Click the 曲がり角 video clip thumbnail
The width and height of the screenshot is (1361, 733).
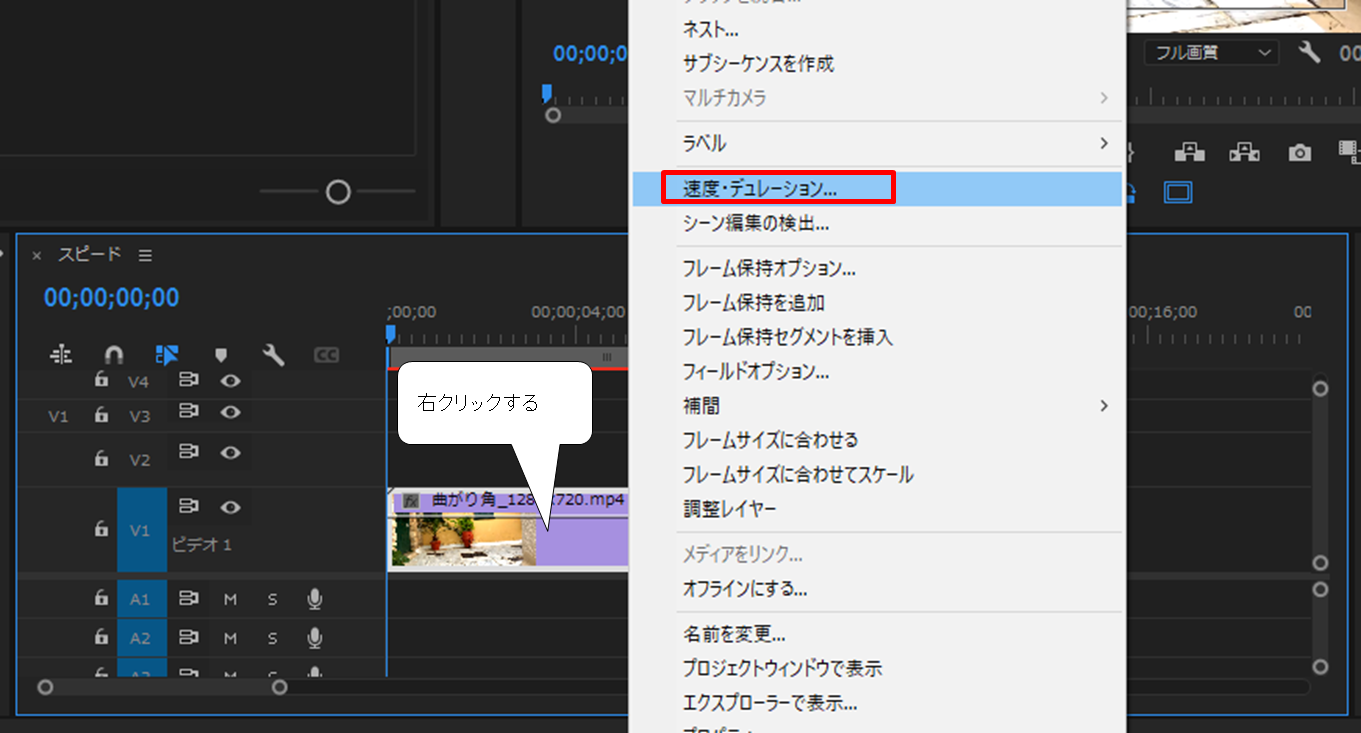pos(462,539)
